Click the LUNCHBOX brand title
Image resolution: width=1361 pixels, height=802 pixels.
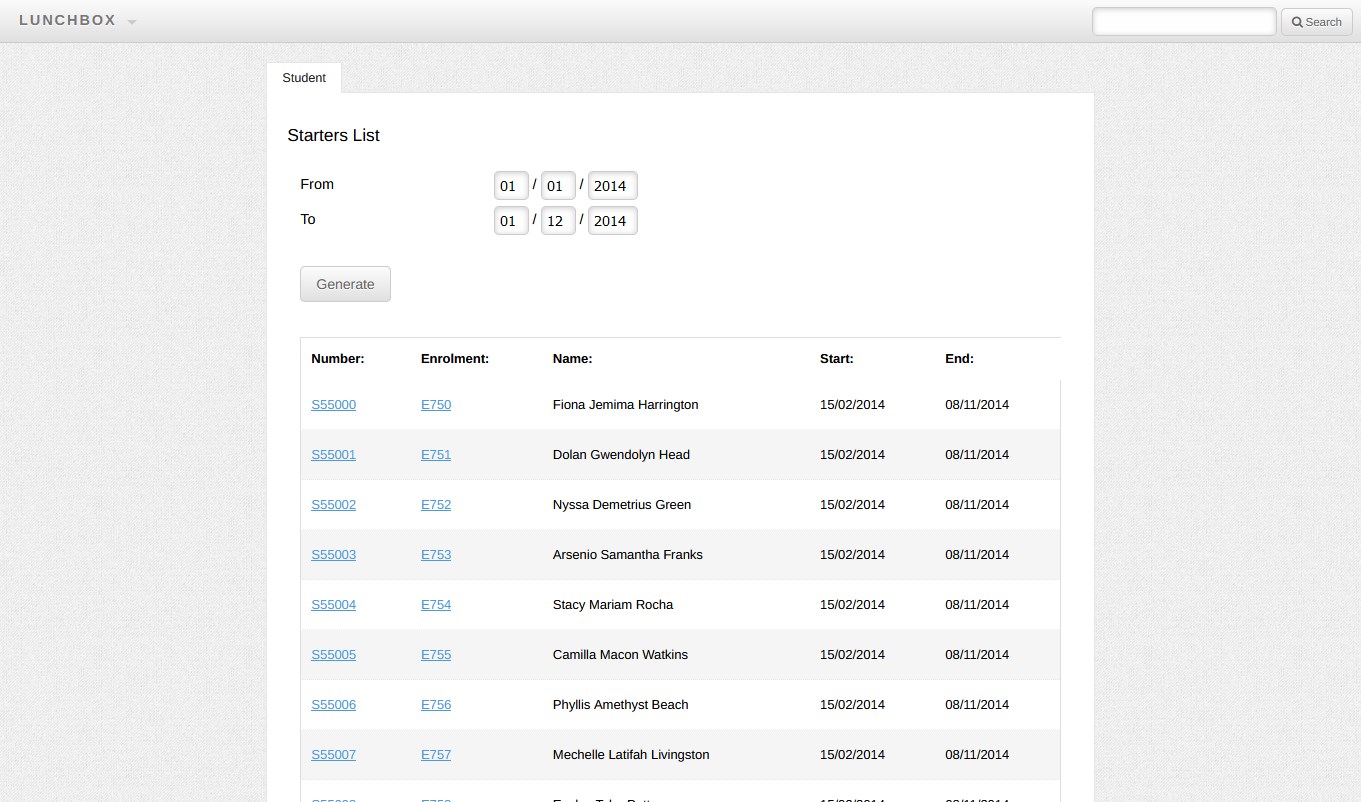pos(67,21)
